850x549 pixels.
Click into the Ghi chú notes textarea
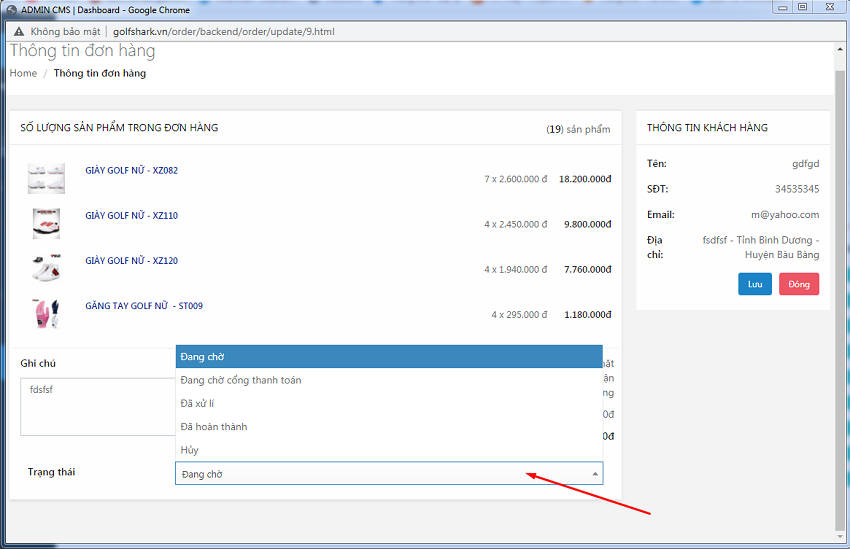(98, 406)
